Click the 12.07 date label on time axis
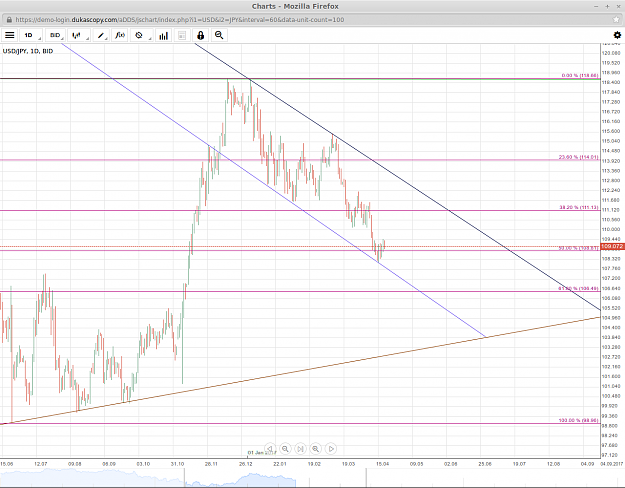Screen dimensions: 625x488 pyautogui.click(x=41, y=464)
